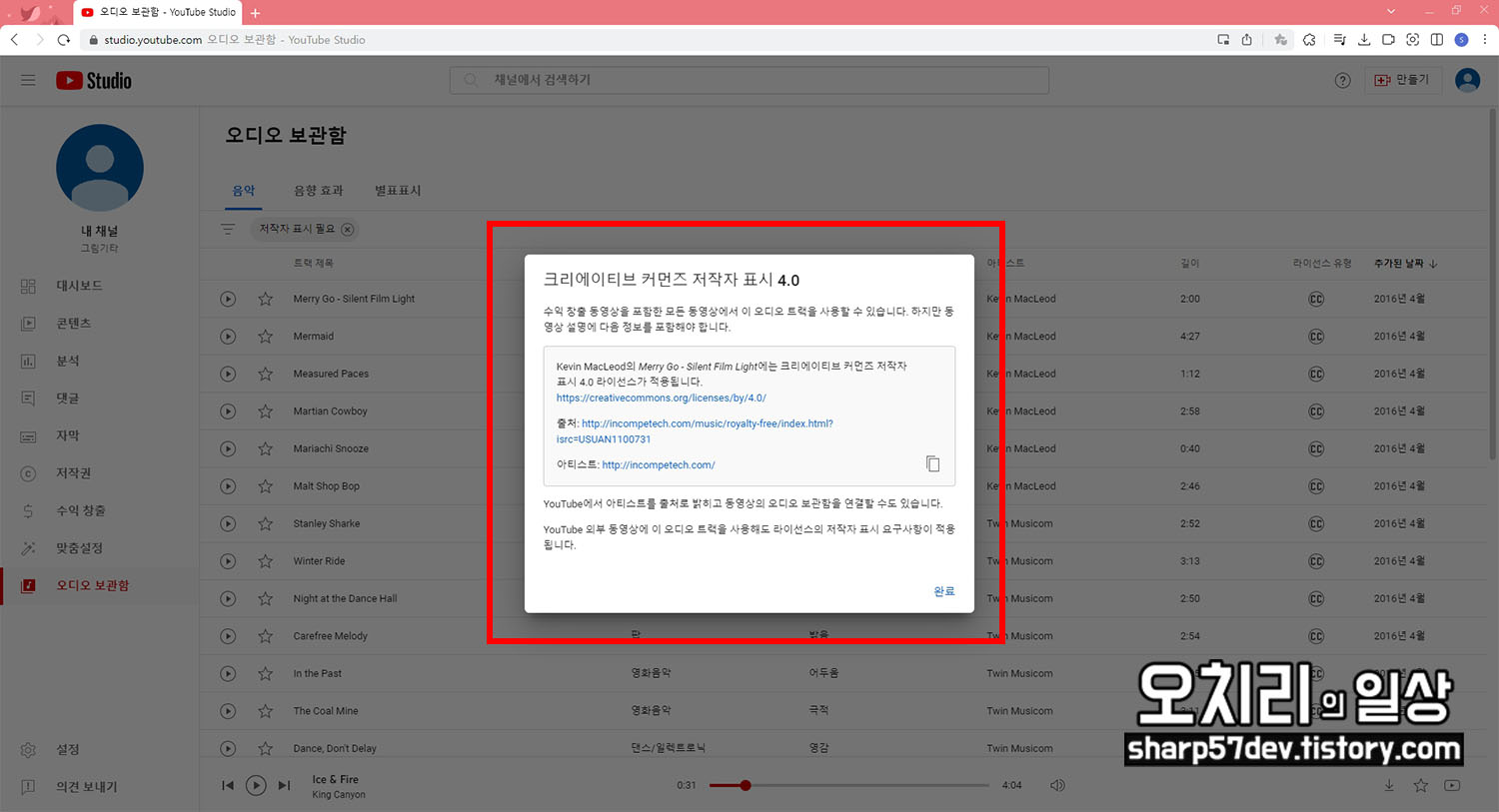Image resolution: width=1499 pixels, height=812 pixels.
Task: Click the 만들기 create button
Action: (1402, 80)
